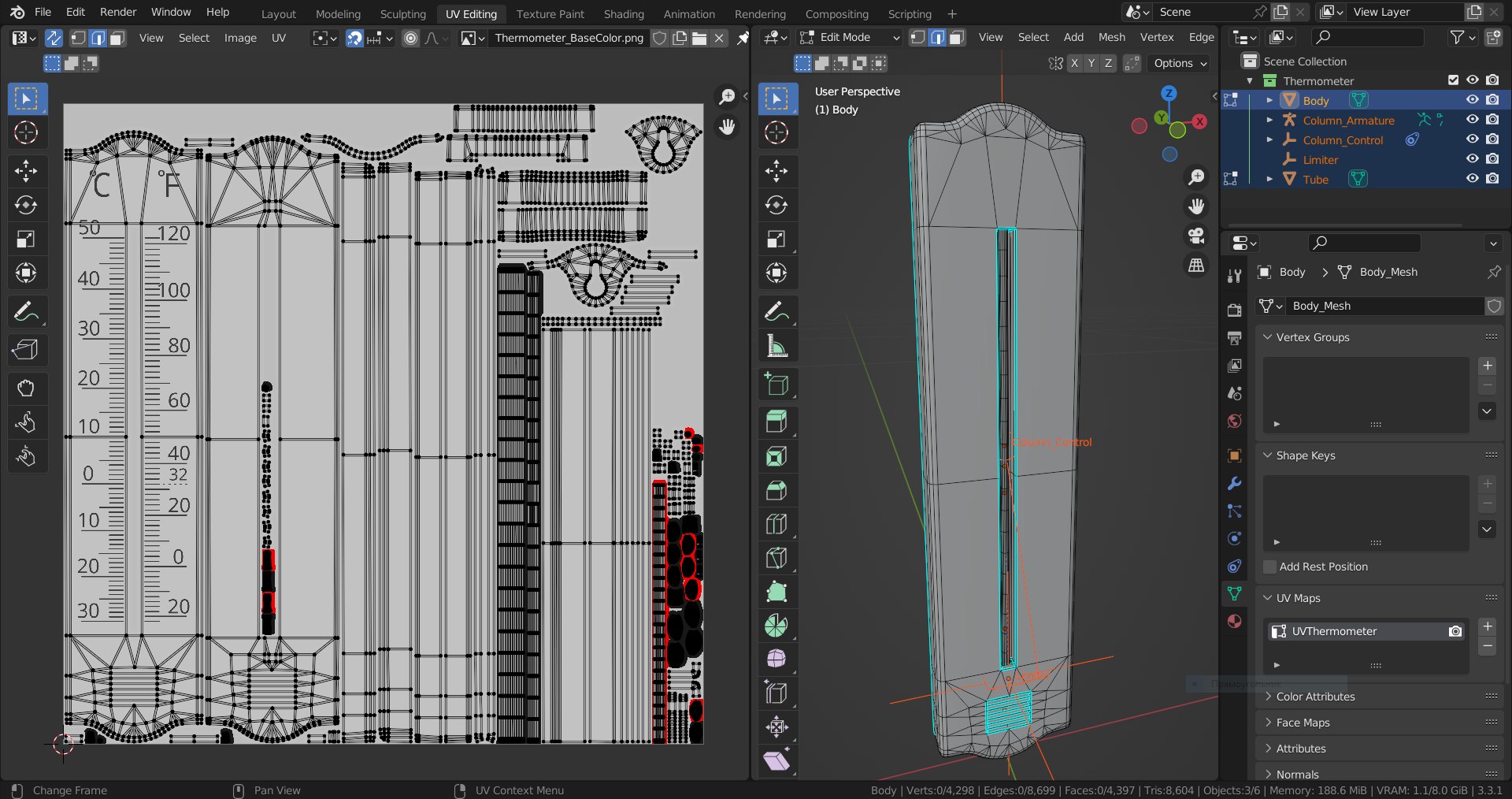Toggle visibility of Column_Armature in viewport
Image resolution: width=1512 pixels, height=799 pixels.
(1472, 120)
